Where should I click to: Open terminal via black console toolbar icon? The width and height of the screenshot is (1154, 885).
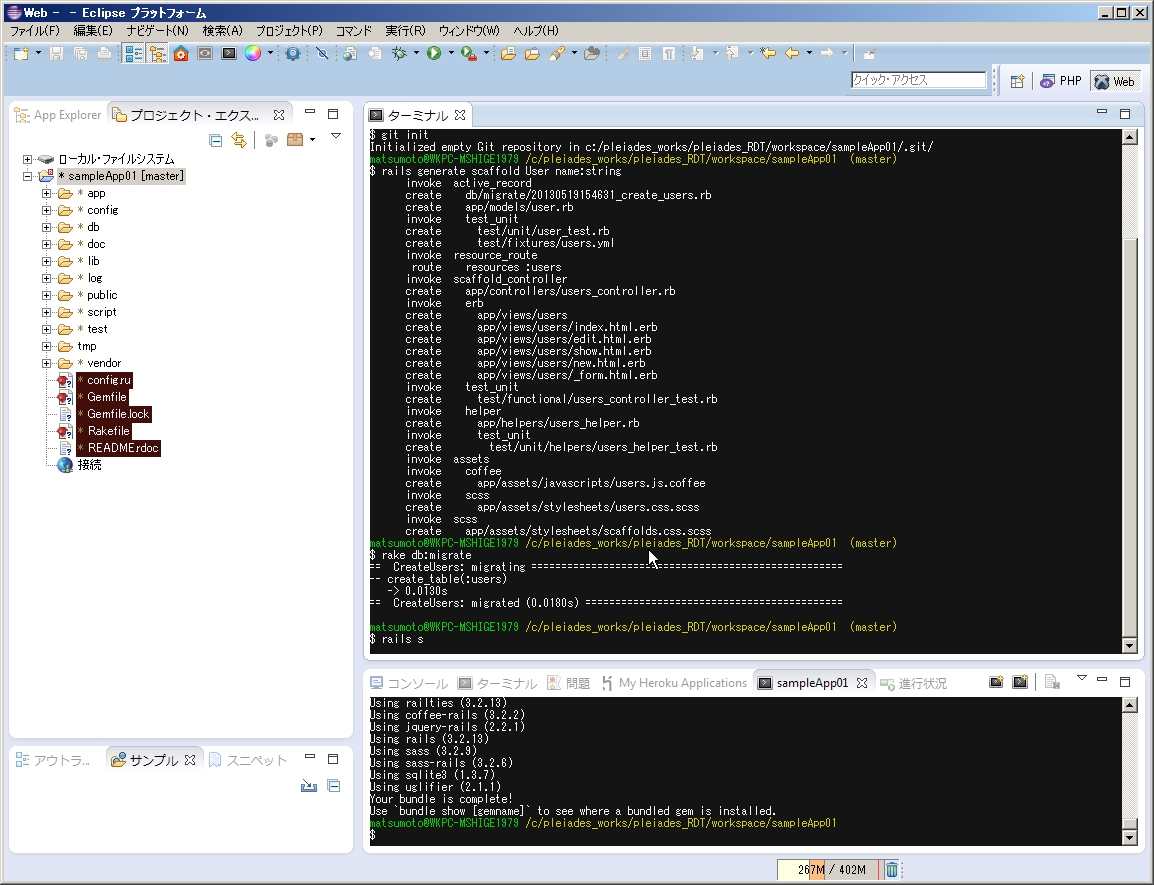coord(230,54)
